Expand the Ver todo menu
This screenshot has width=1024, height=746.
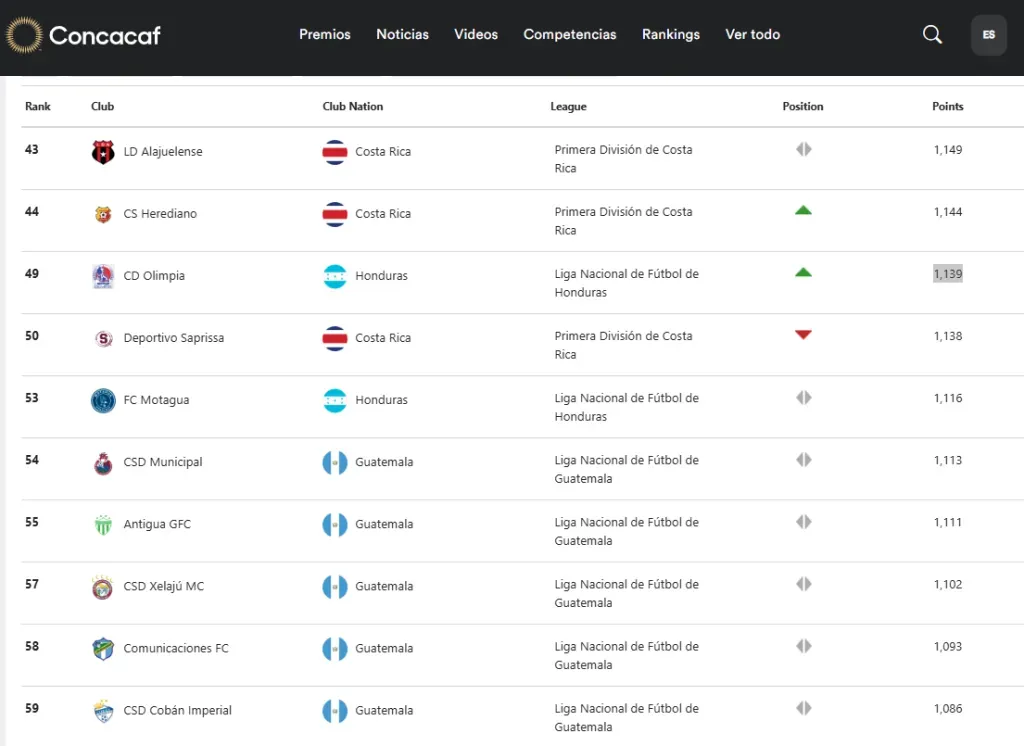click(x=752, y=35)
